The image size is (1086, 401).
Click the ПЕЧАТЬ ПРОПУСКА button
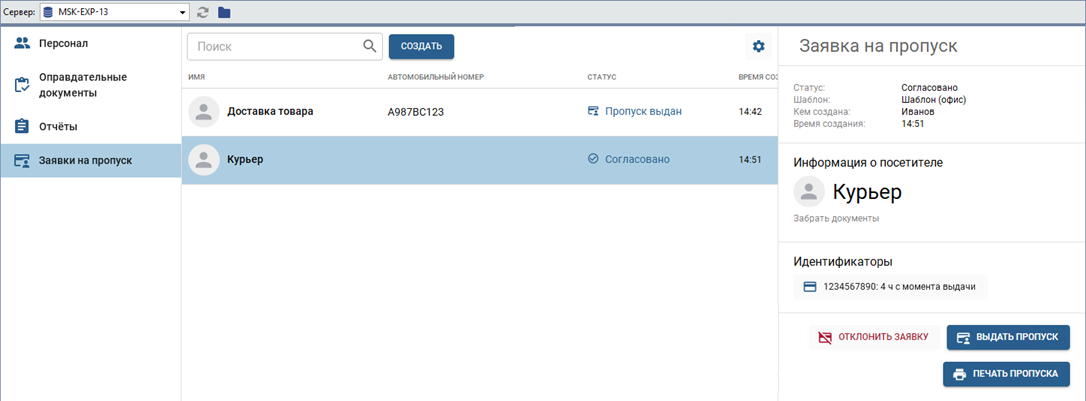pyautogui.click(x=1006, y=374)
